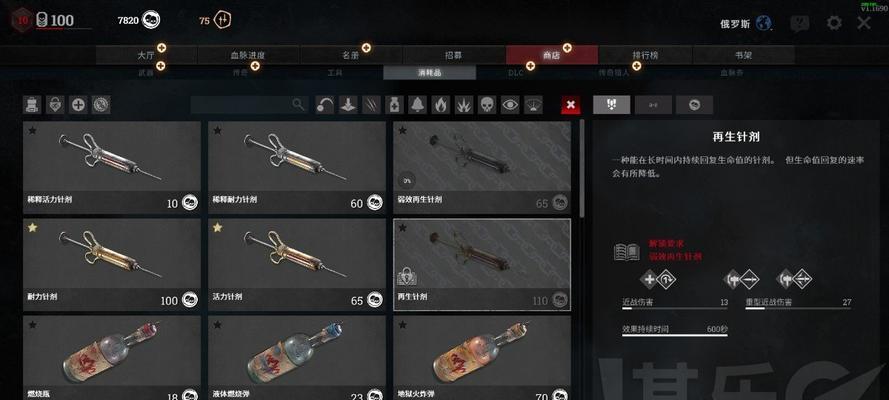Filter items by skull poison icon

(x=486, y=105)
